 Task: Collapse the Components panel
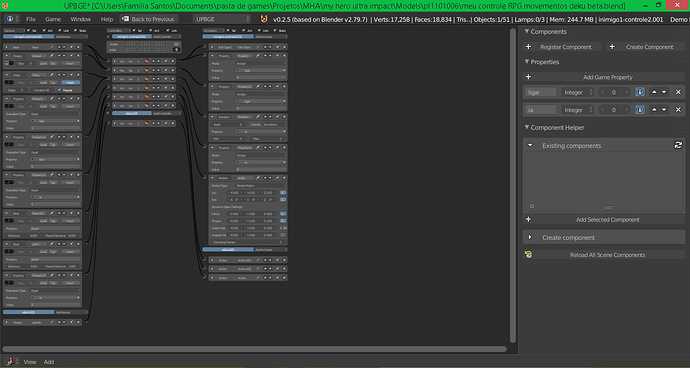[x=527, y=31]
